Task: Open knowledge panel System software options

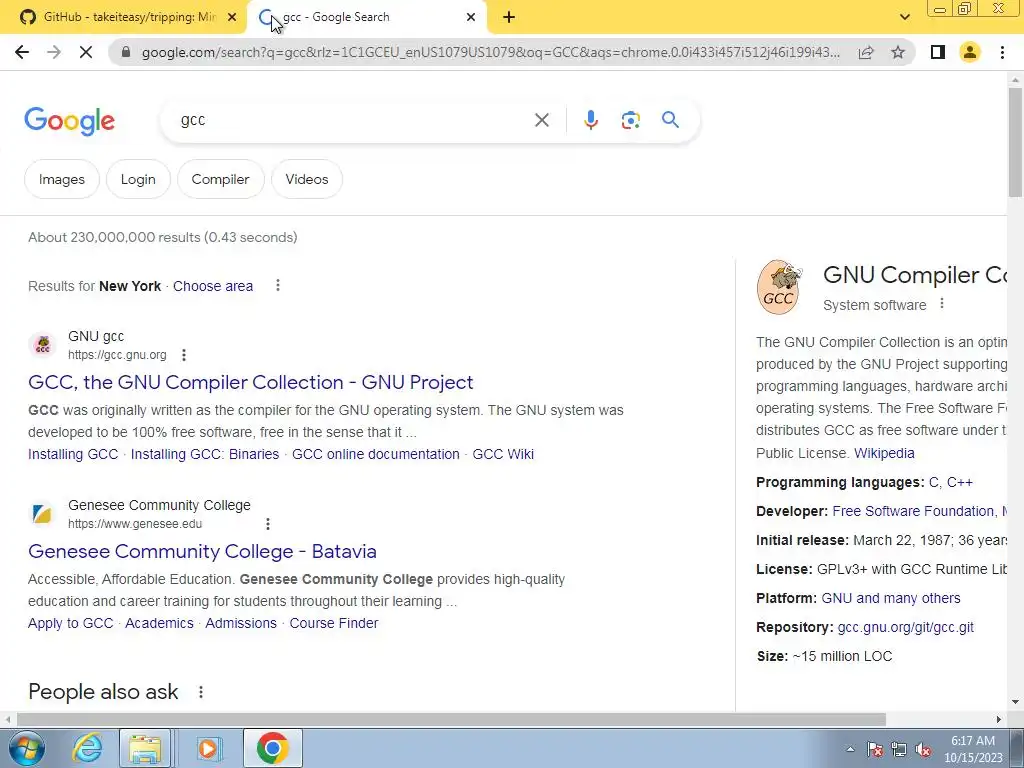Action: (x=942, y=304)
